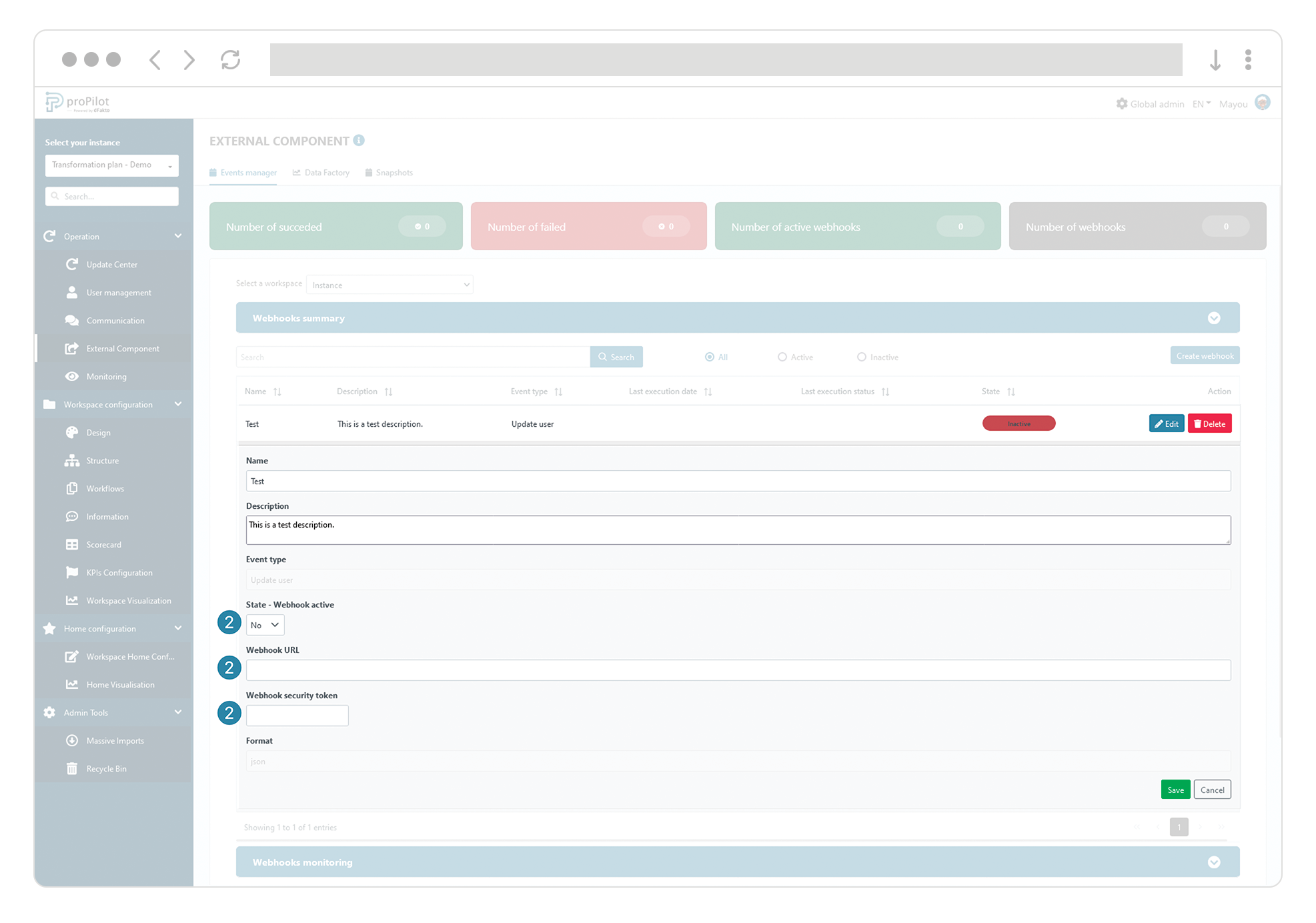Select the Active radio button
The image size is (1316, 923).
click(782, 357)
